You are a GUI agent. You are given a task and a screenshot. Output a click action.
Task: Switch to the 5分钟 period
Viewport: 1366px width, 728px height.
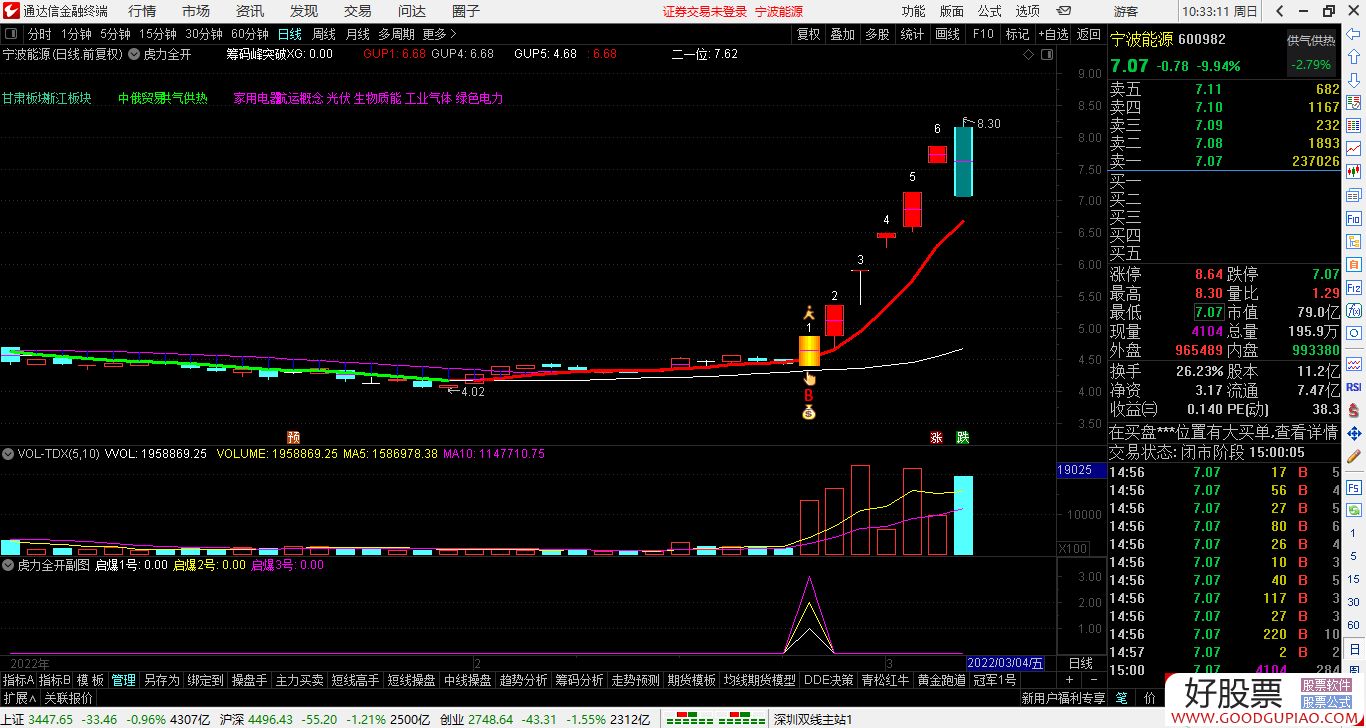click(x=115, y=34)
